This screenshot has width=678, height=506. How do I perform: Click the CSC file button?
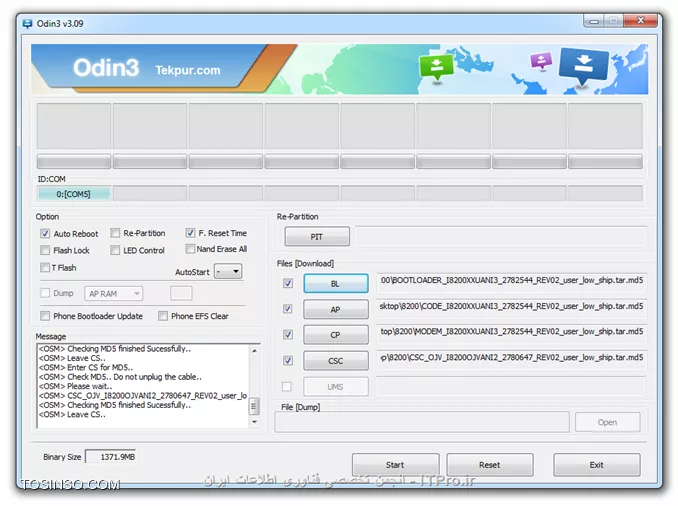click(x=336, y=361)
